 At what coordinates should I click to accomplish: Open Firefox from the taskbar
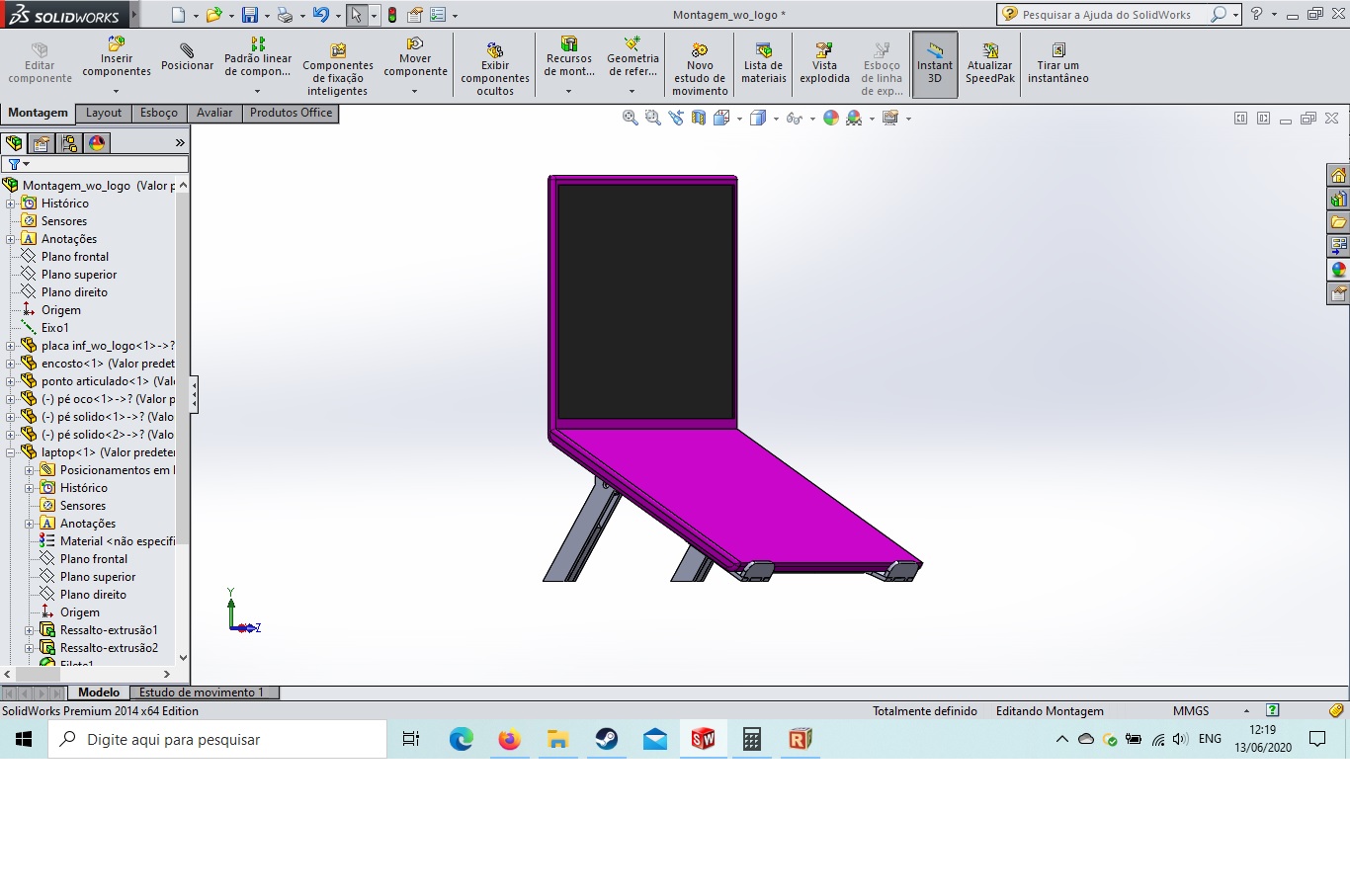(x=509, y=739)
